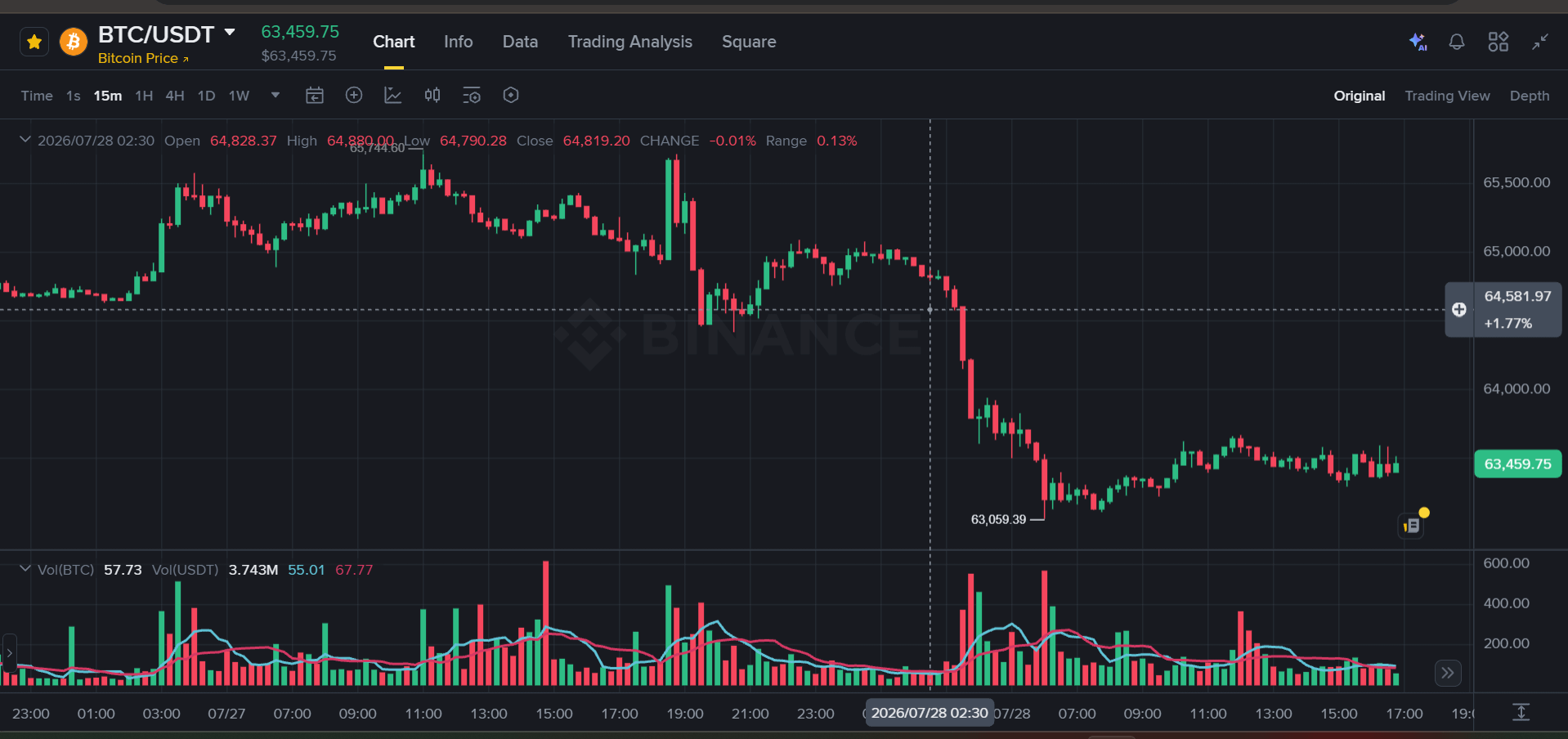Image resolution: width=1568 pixels, height=739 pixels.
Task: Click the 63,059.39 low price marker
Action: click(x=998, y=519)
